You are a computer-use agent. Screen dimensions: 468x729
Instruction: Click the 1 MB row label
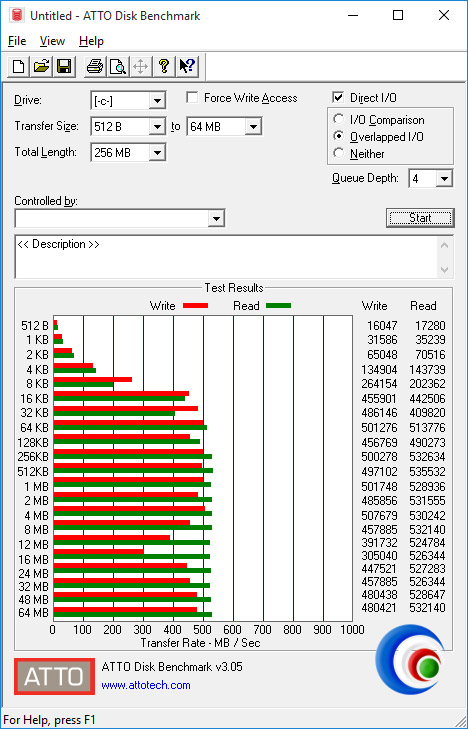tap(36, 486)
